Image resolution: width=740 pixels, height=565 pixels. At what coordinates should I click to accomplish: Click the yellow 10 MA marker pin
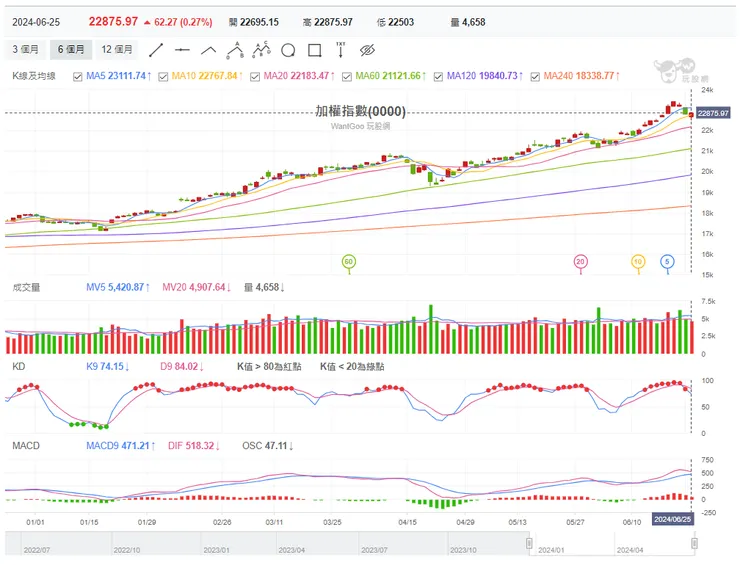(x=638, y=262)
